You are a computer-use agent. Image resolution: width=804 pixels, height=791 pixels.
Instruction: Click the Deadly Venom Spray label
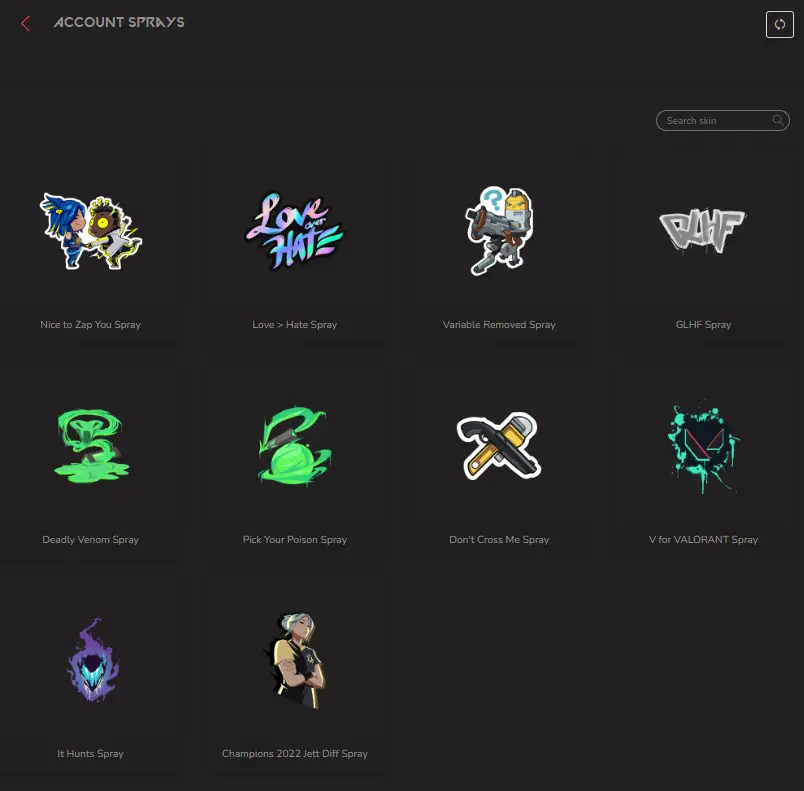(91, 540)
